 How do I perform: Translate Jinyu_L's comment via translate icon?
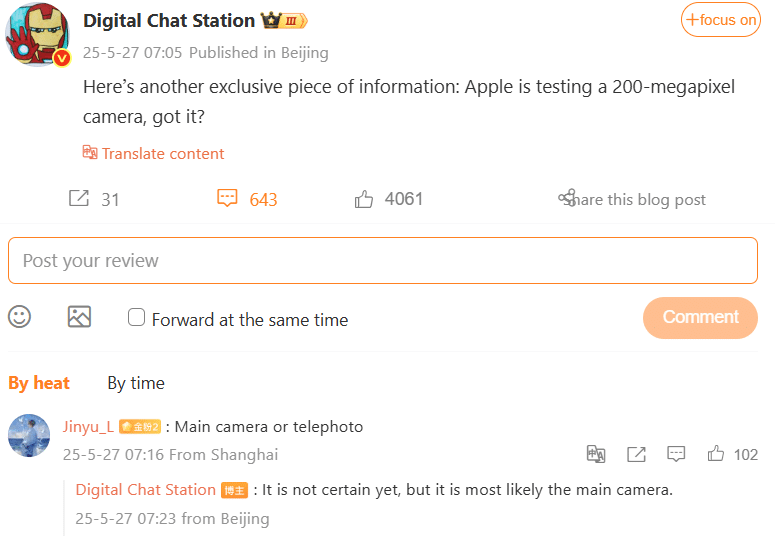tap(596, 454)
